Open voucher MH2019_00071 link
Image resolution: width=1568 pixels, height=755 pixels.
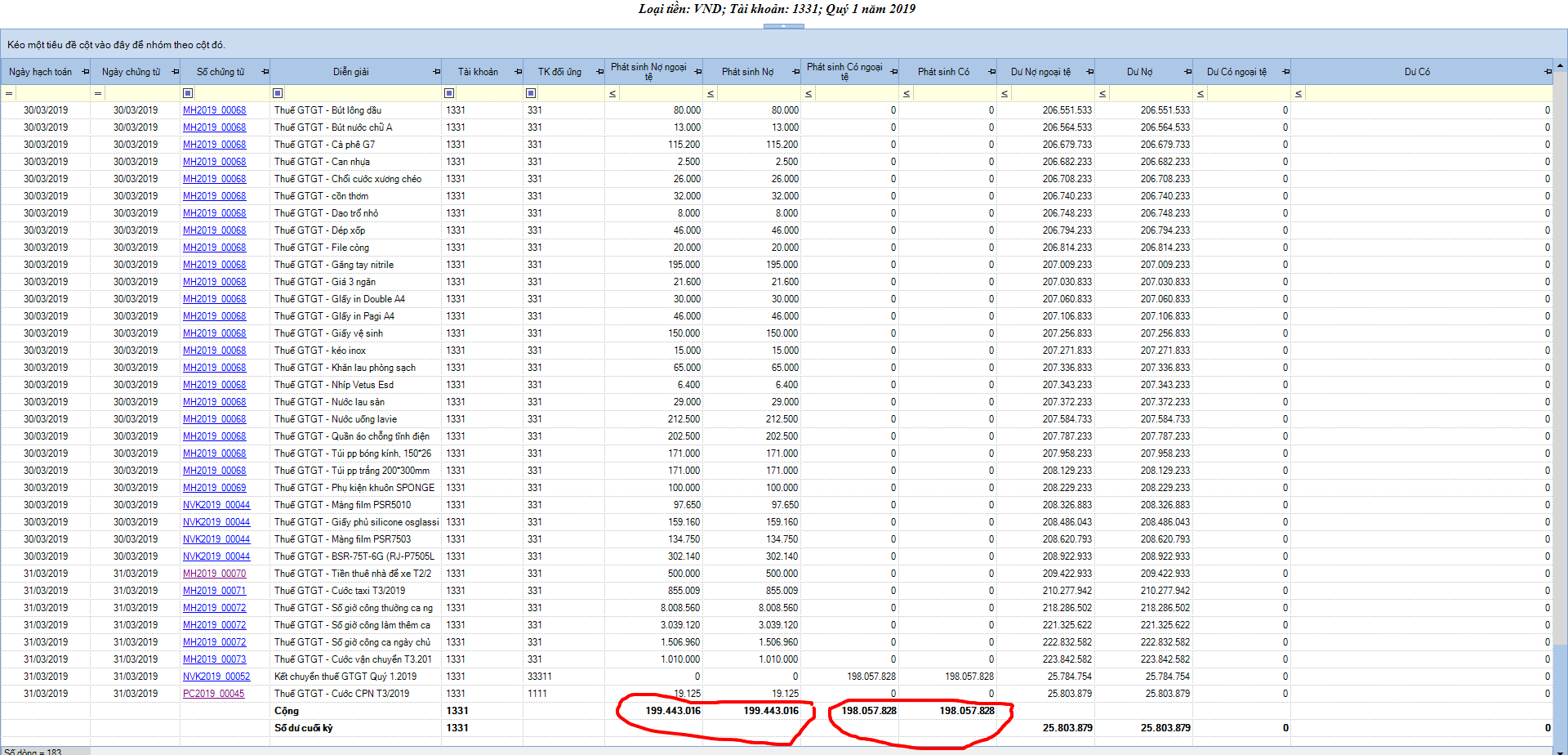[214, 591]
